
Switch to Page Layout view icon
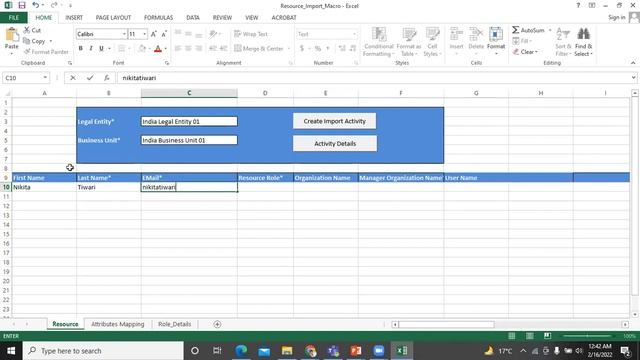pyautogui.click(x=529, y=336)
